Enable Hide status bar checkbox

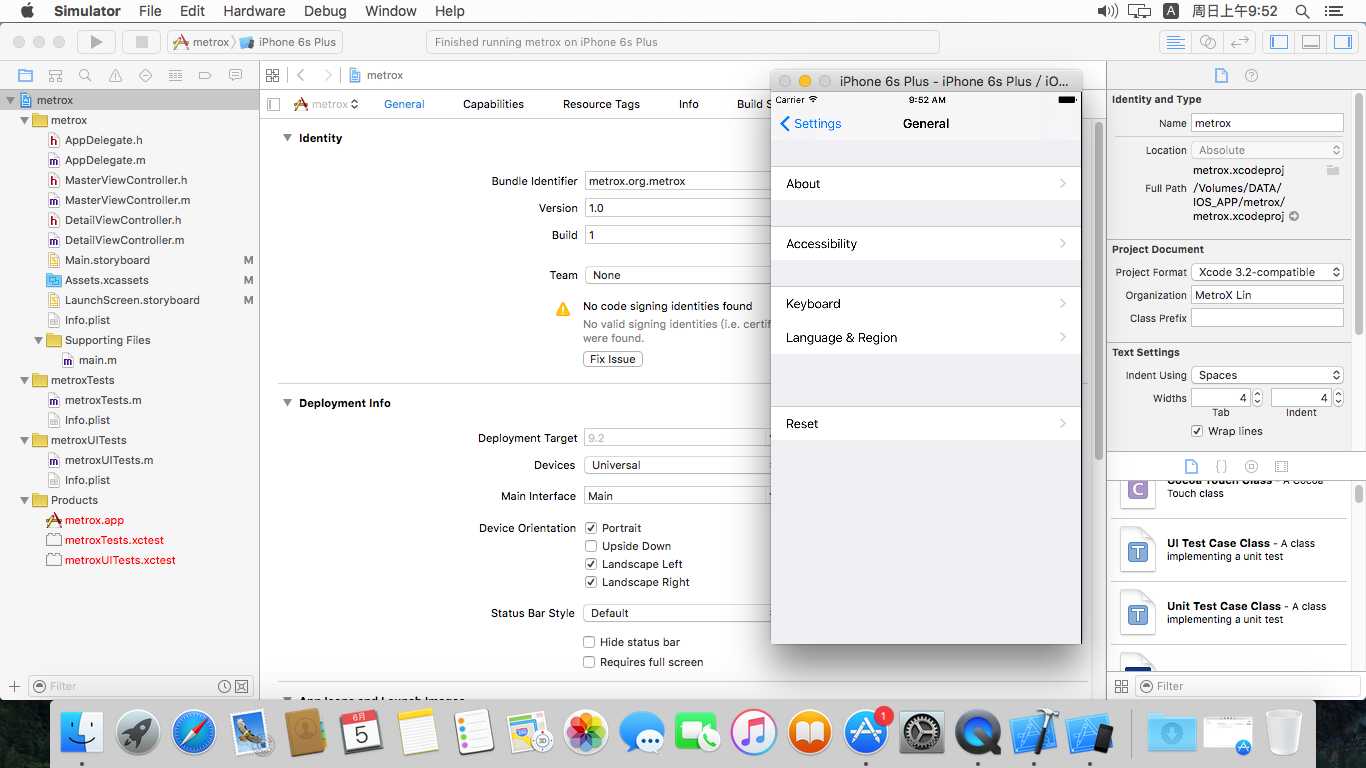coord(589,642)
